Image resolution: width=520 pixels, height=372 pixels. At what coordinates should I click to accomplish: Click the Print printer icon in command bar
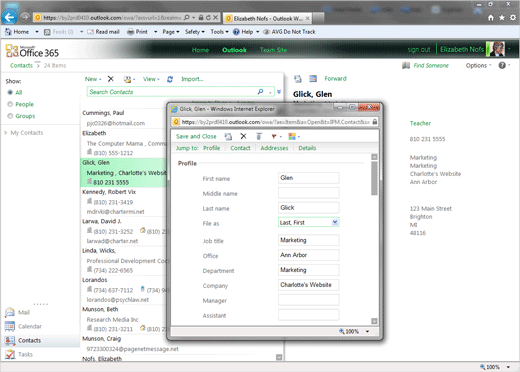(x=131, y=32)
